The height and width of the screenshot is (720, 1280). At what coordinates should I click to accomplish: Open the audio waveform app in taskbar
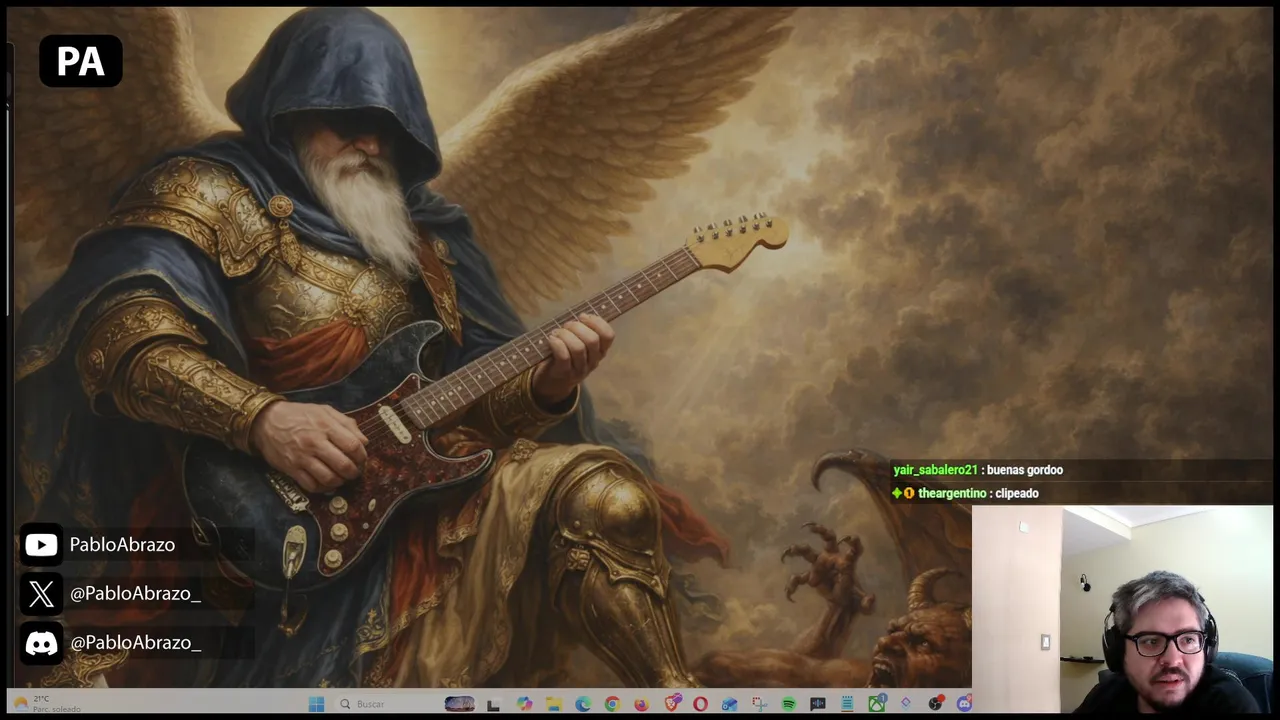[817, 704]
